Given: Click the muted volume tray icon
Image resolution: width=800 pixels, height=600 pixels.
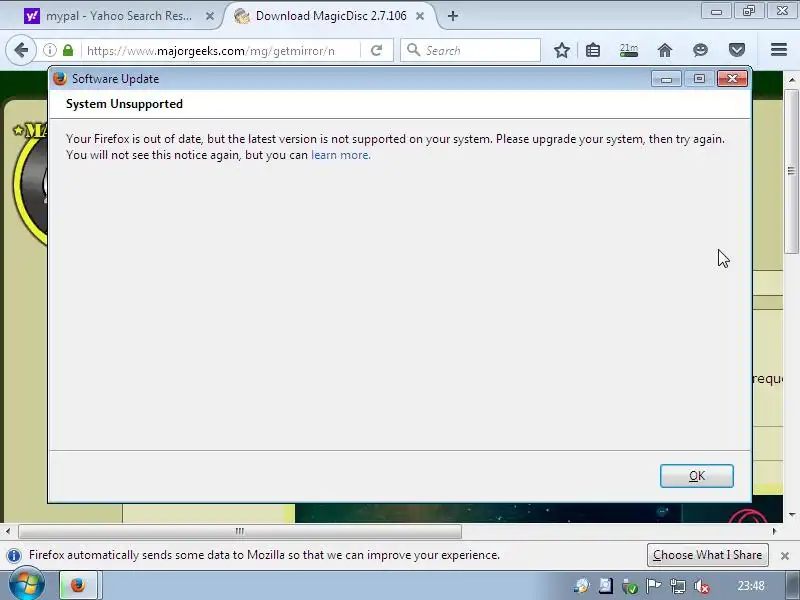Looking at the screenshot, I should [702, 586].
